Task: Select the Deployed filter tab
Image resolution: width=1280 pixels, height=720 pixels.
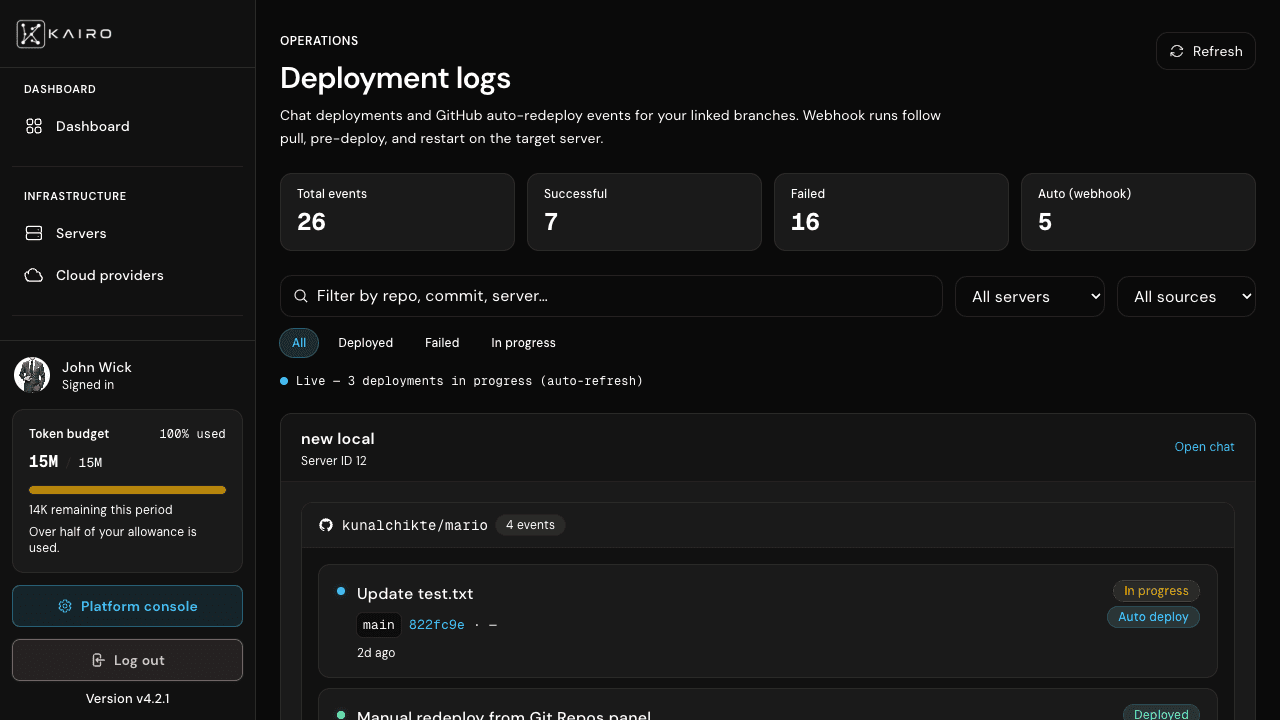Action: (x=366, y=343)
